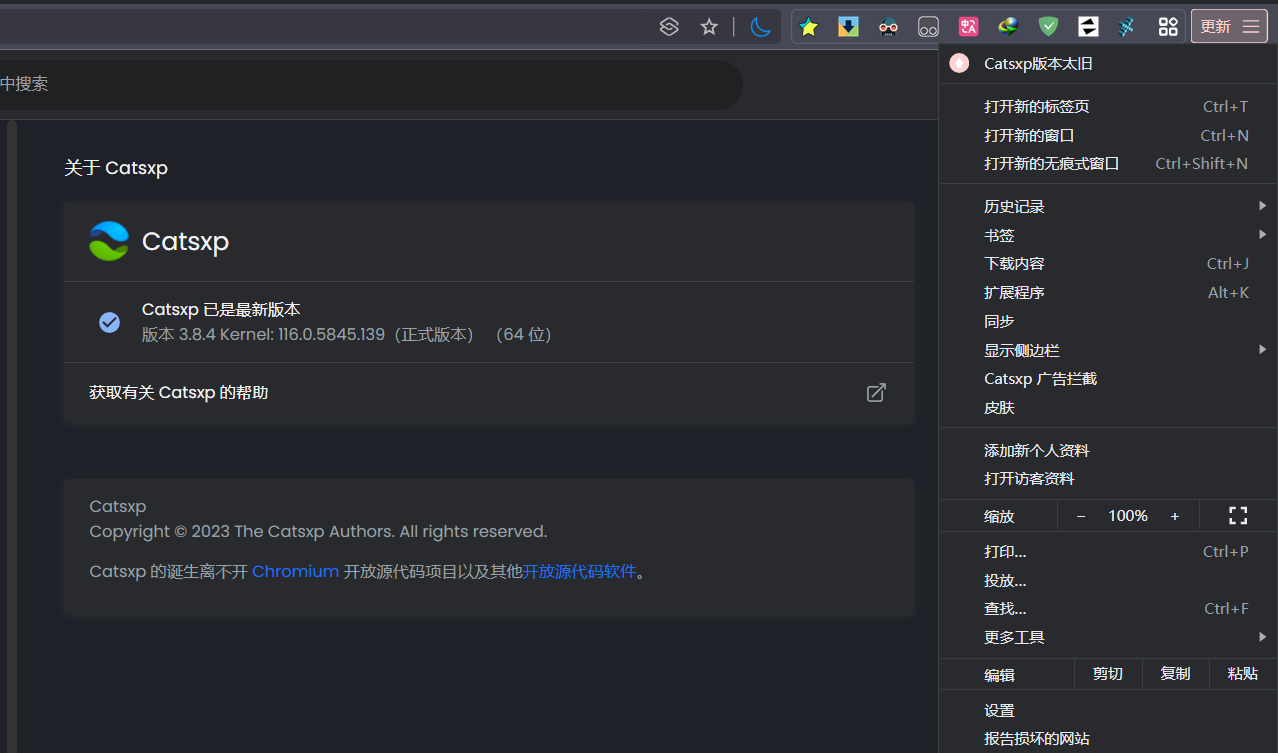Open the blue satellite extension icon
The height and width of the screenshot is (753, 1278).
pyautogui.click(x=1127, y=27)
